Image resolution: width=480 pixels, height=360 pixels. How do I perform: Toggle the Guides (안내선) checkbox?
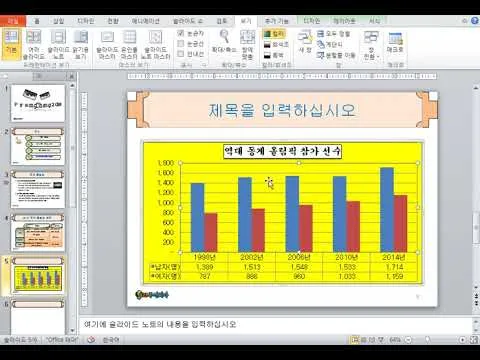click(x=191, y=54)
